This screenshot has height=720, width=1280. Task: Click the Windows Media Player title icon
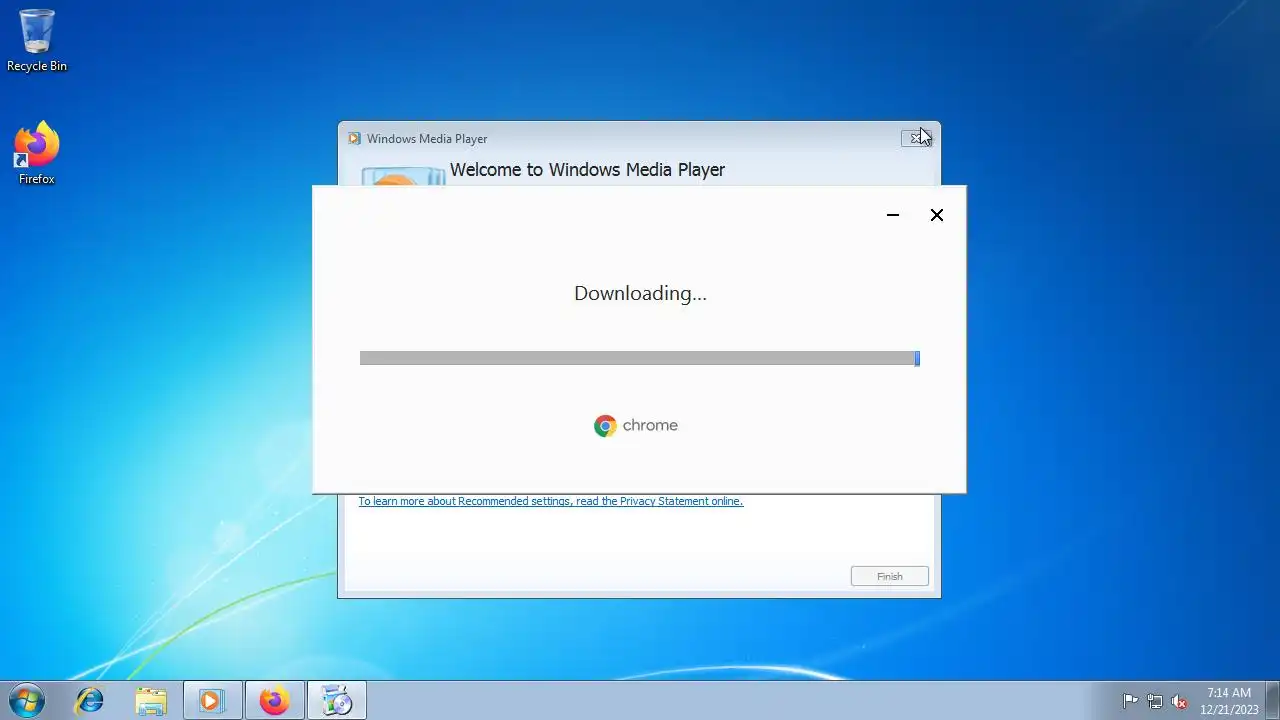pyautogui.click(x=354, y=139)
